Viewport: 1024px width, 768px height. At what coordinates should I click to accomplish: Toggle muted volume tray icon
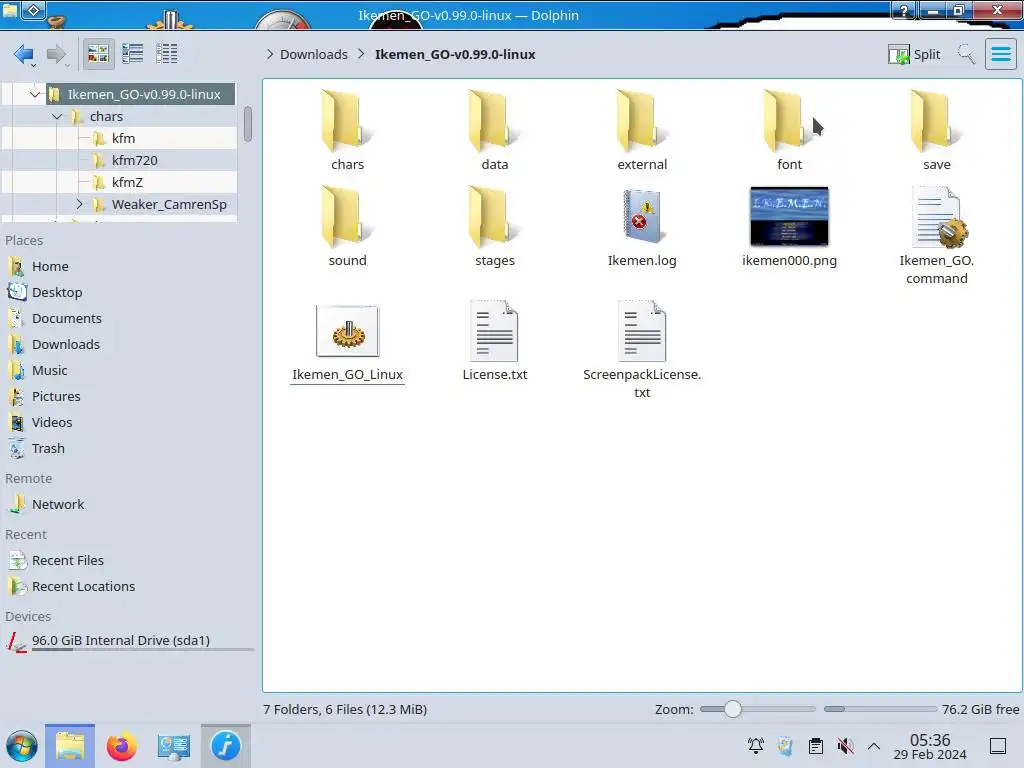click(x=845, y=746)
